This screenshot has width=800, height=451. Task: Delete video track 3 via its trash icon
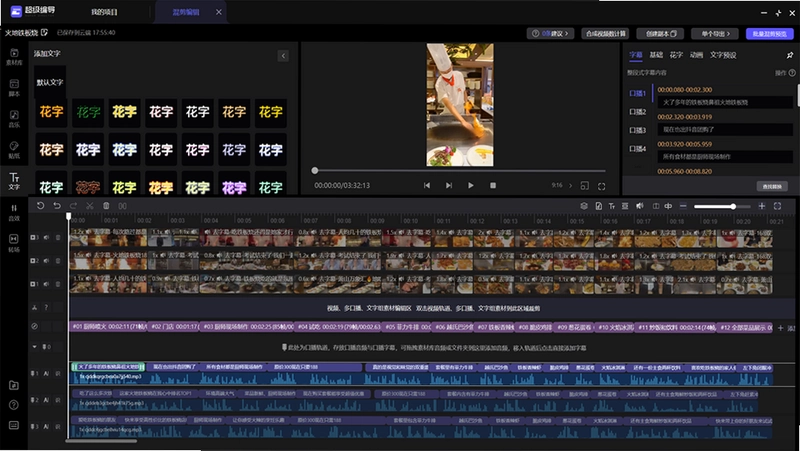pos(58,238)
